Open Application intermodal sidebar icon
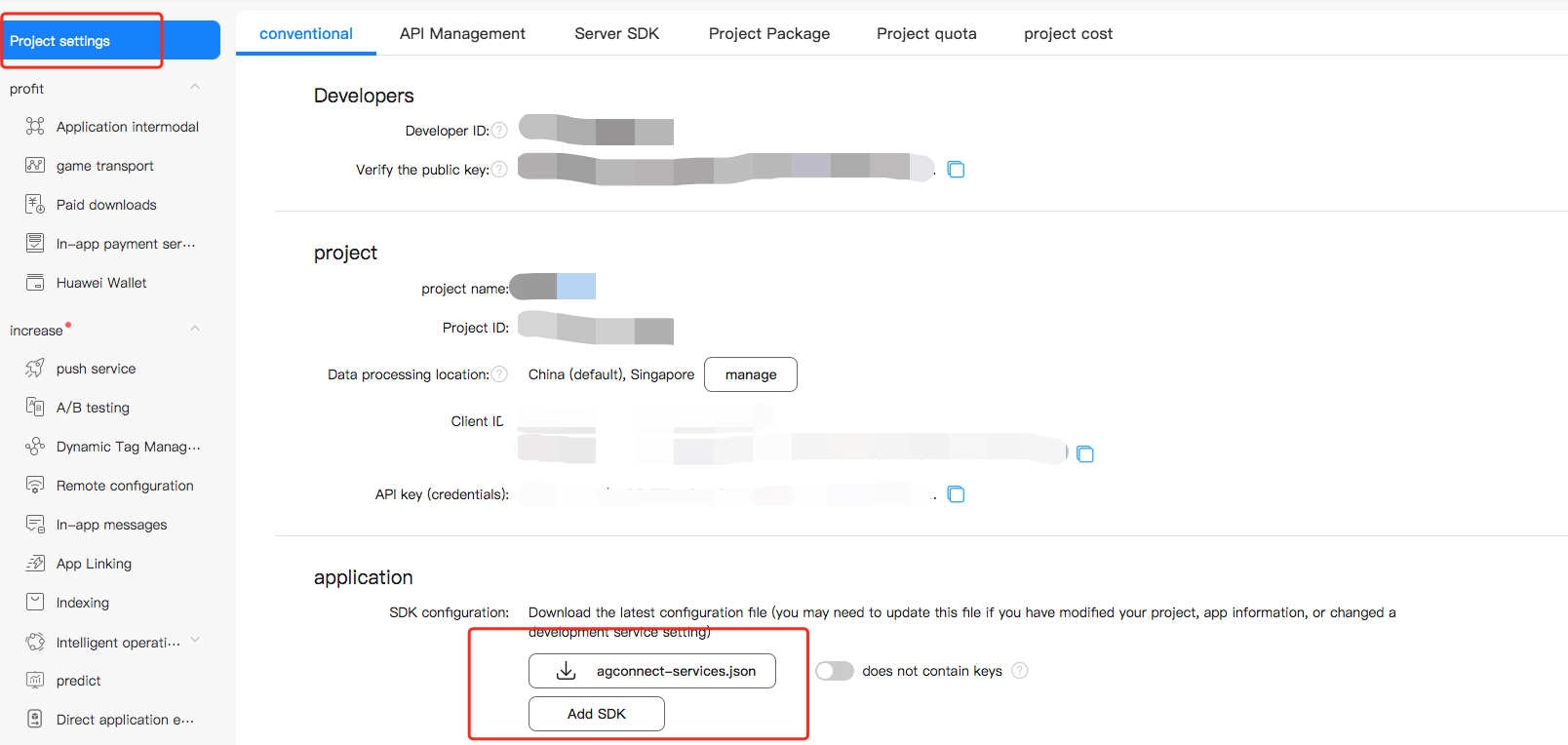Viewport: 1568px width, 745px height. (x=35, y=126)
